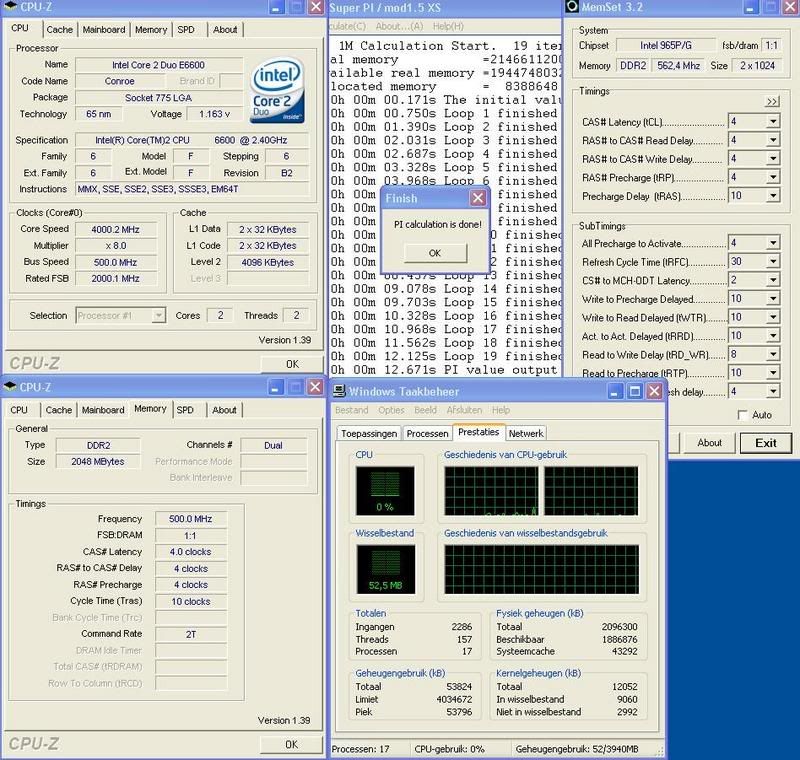800x760 pixels.
Task: Click the Loop 19 finished line in Super PI
Action: pos(446,356)
